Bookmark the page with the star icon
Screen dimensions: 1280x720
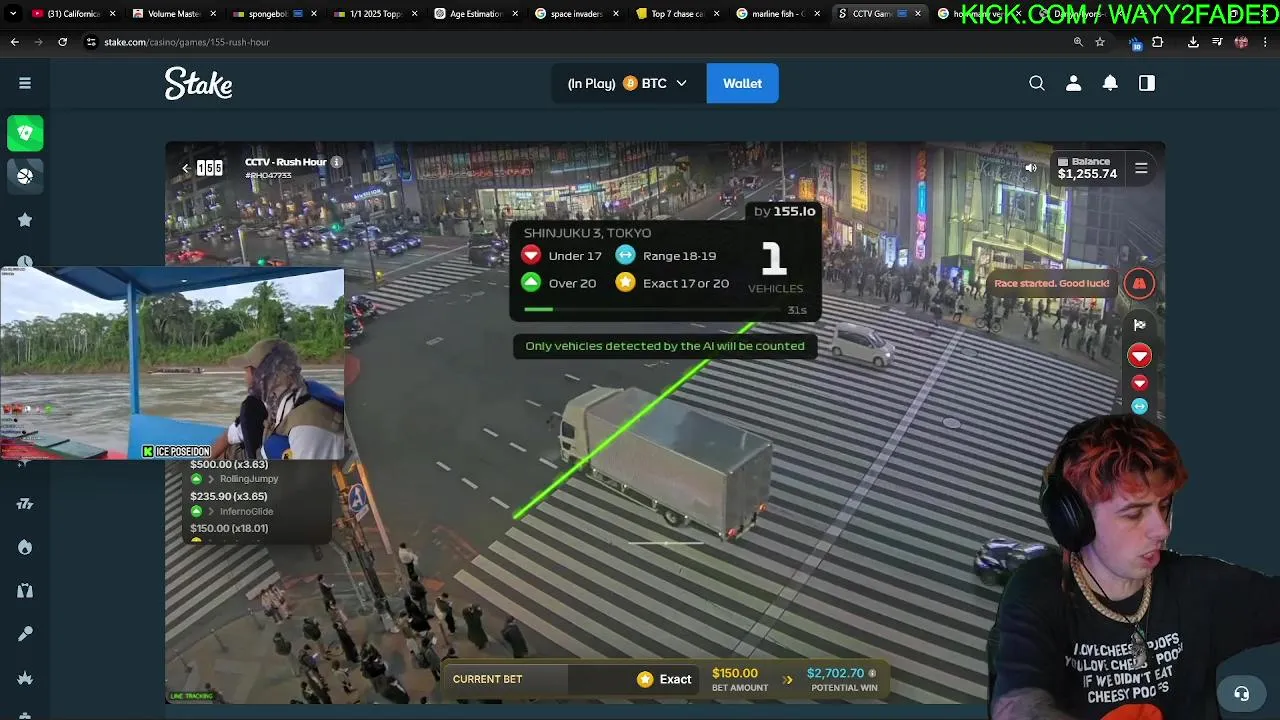click(x=1100, y=42)
